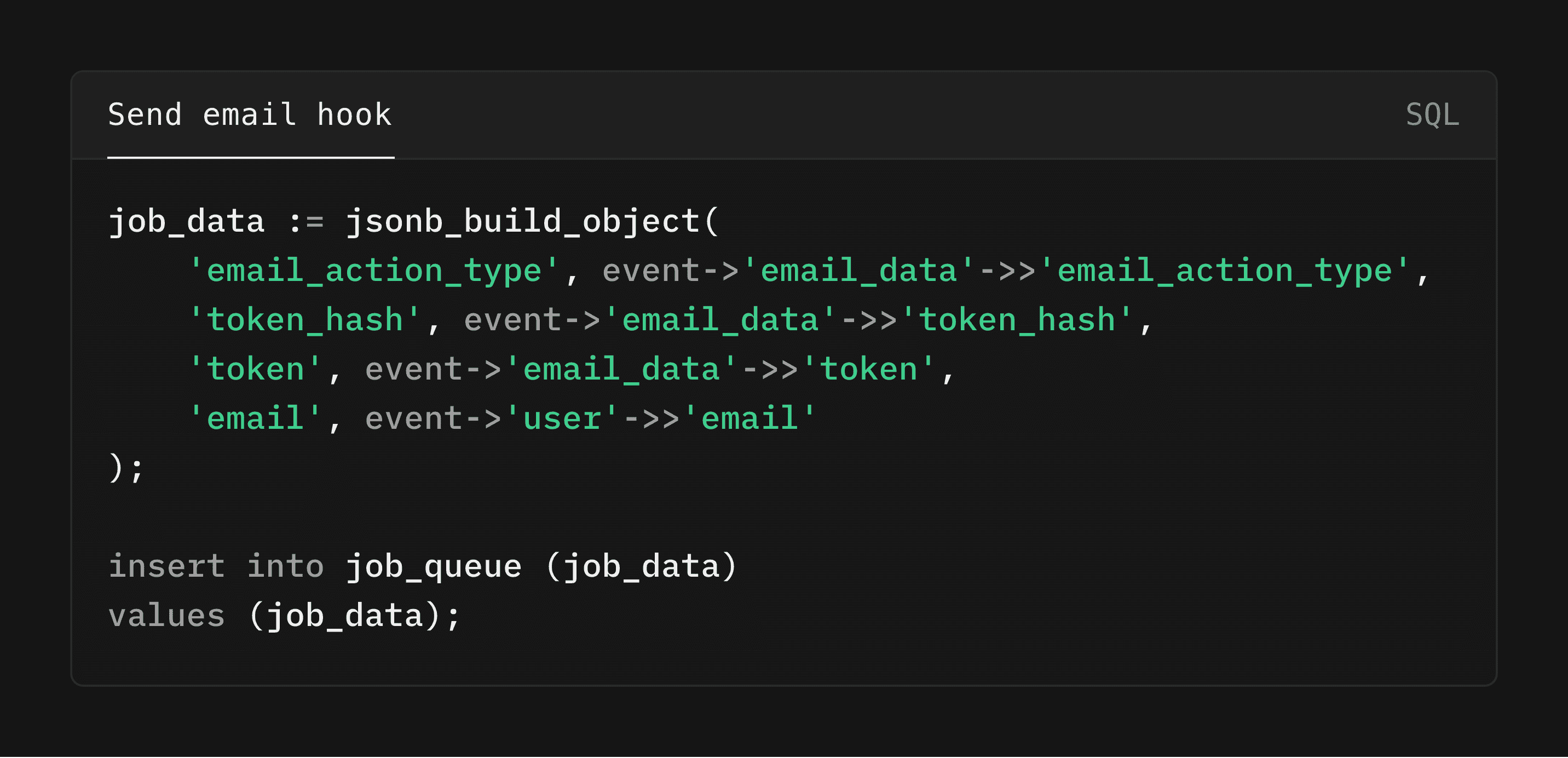Click the SQL language label
This screenshot has height=758, width=1568.
pyautogui.click(x=1432, y=115)
